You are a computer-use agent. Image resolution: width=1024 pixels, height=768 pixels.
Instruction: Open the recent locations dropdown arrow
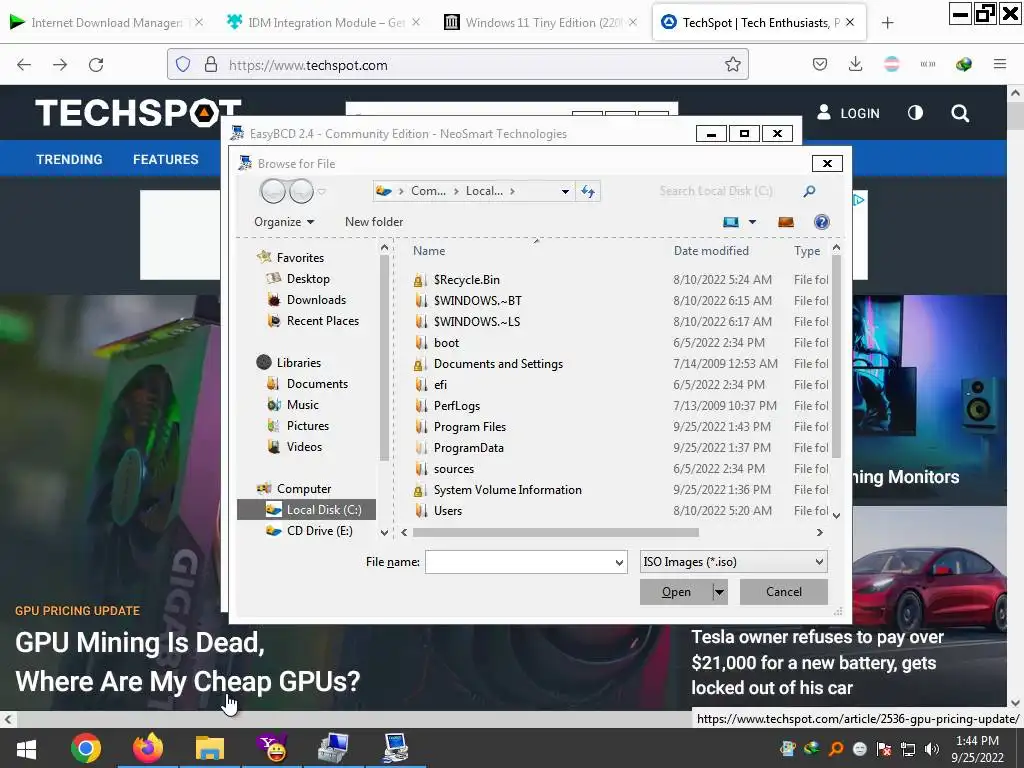[x=321, y=191]
